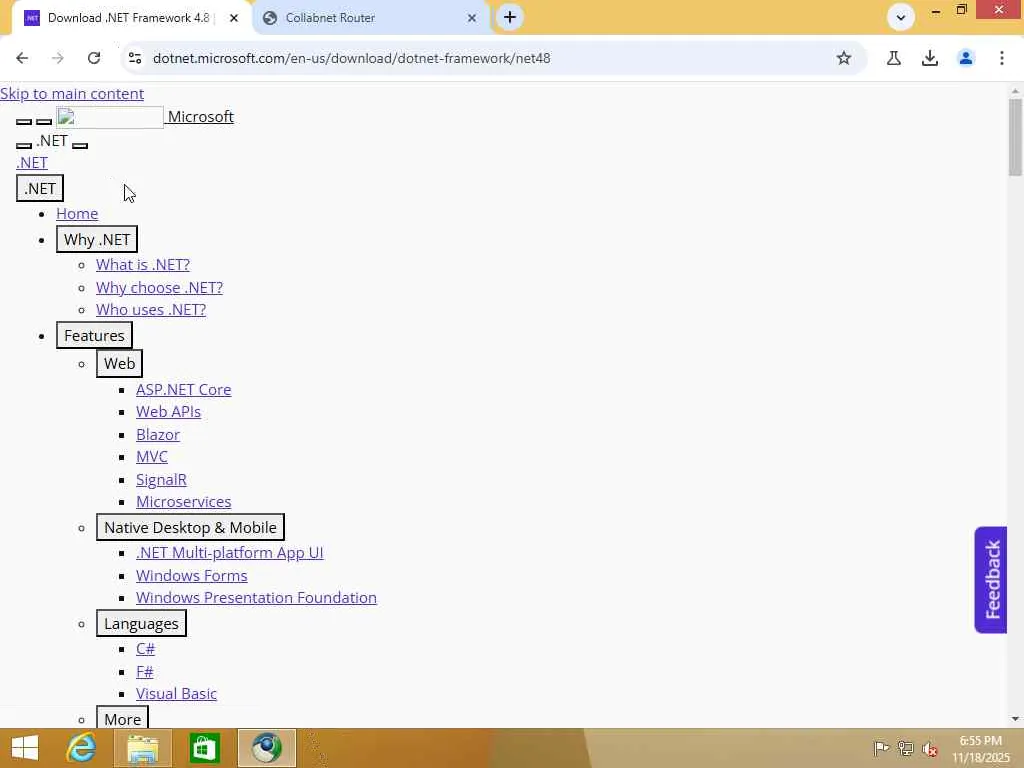1024x768 pixels.
Task: Open the Home link
Action: (77, 214)
